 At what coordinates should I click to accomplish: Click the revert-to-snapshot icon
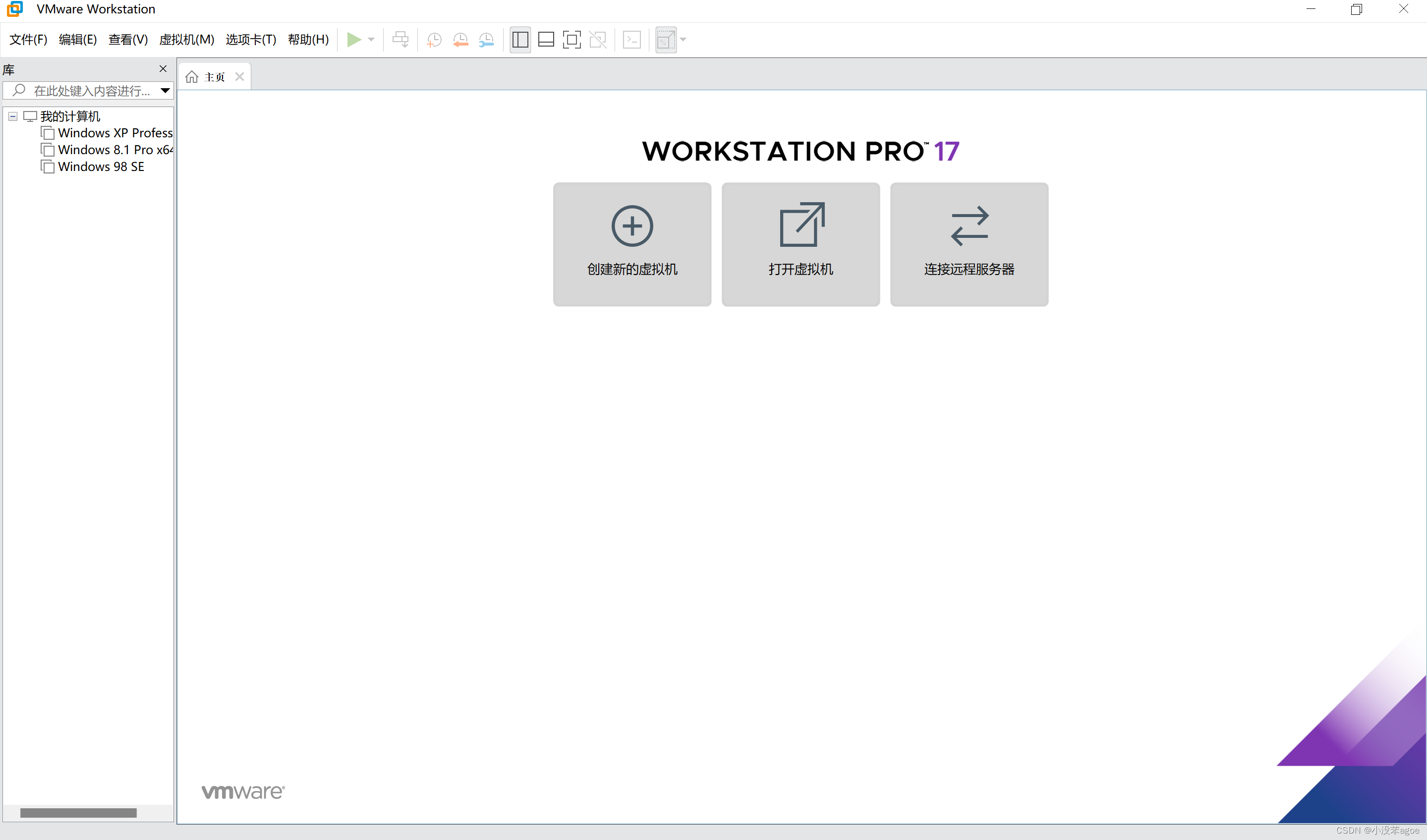460,40
